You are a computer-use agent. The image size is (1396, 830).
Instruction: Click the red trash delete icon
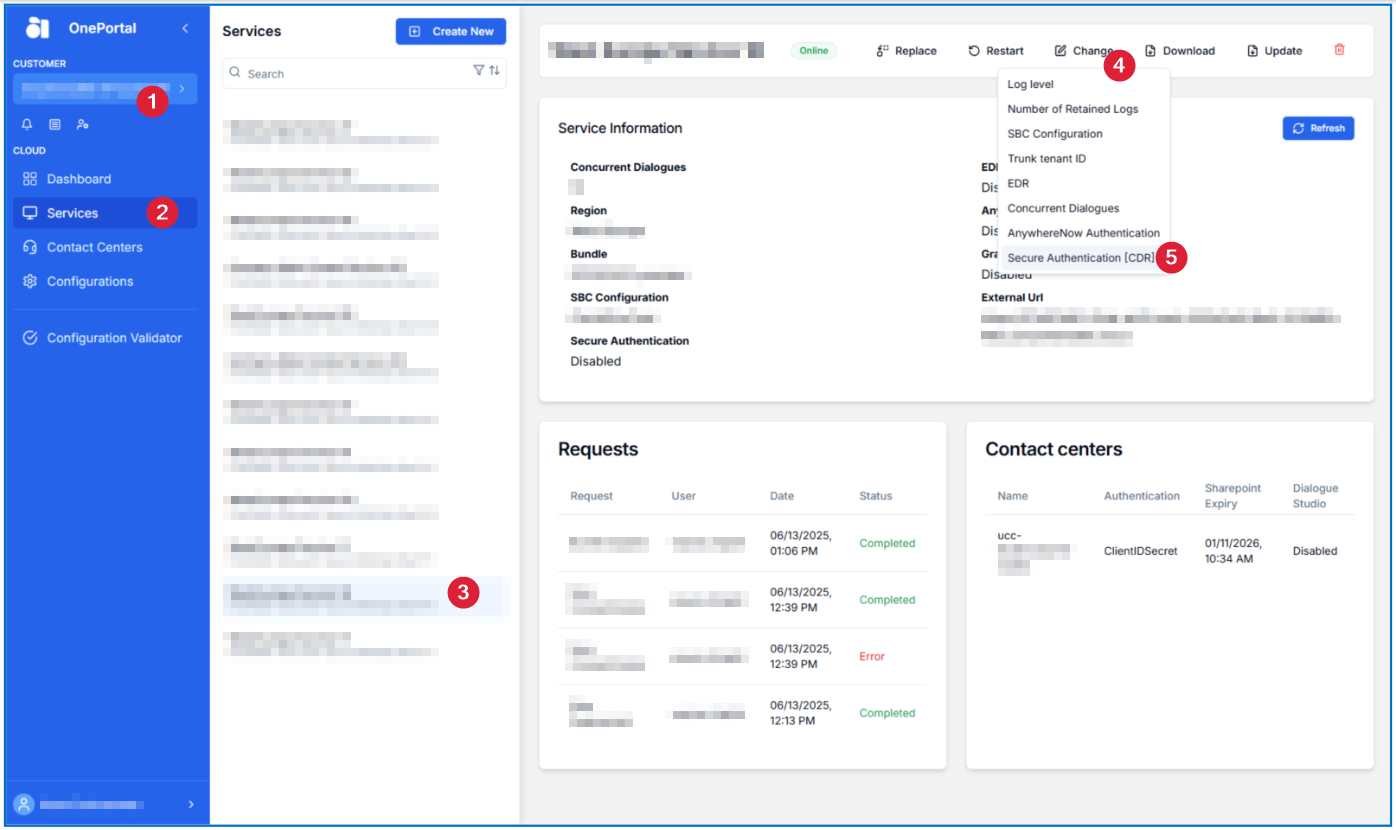[1340, 49]
